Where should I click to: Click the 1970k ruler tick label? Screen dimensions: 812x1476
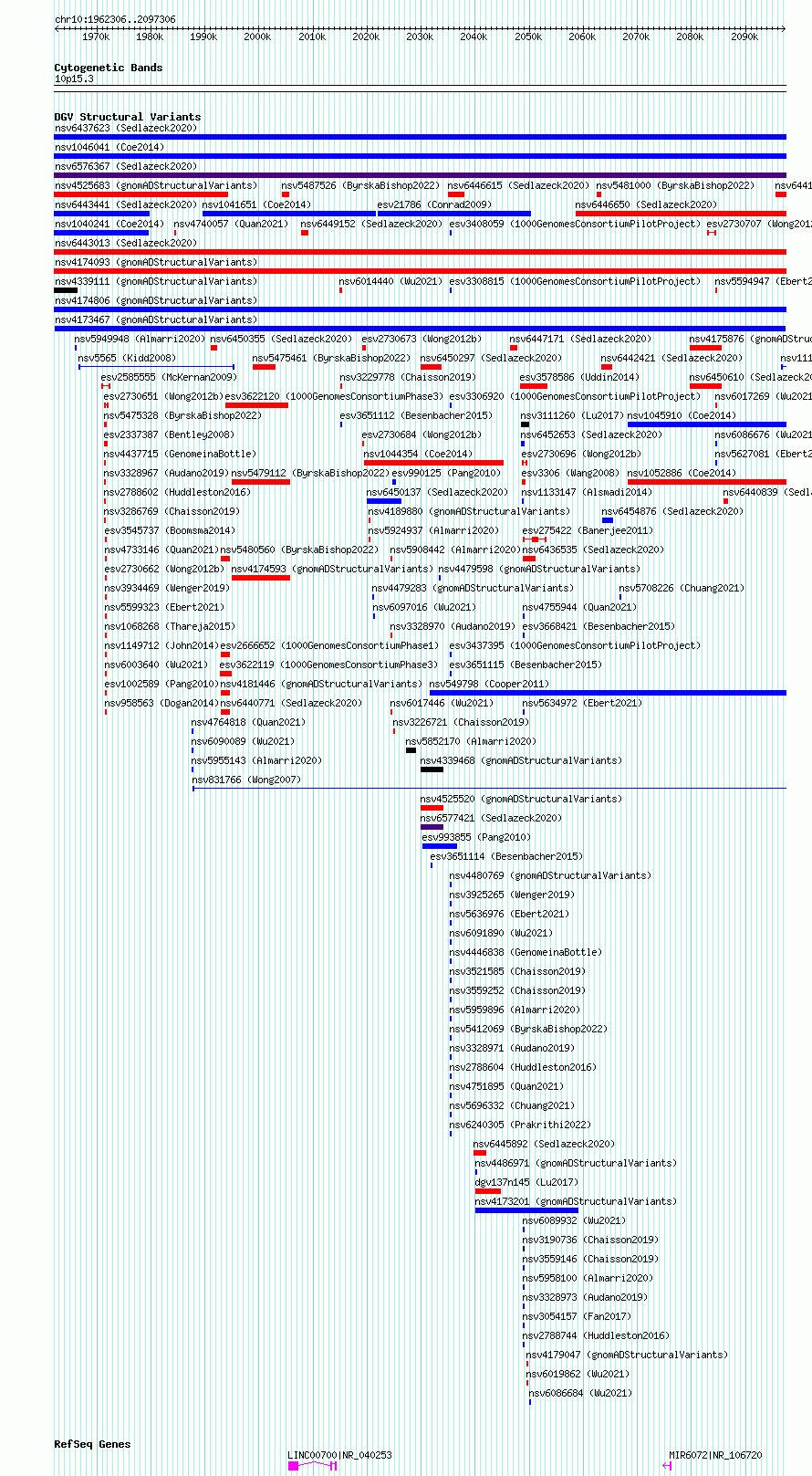tap(96, 37)
